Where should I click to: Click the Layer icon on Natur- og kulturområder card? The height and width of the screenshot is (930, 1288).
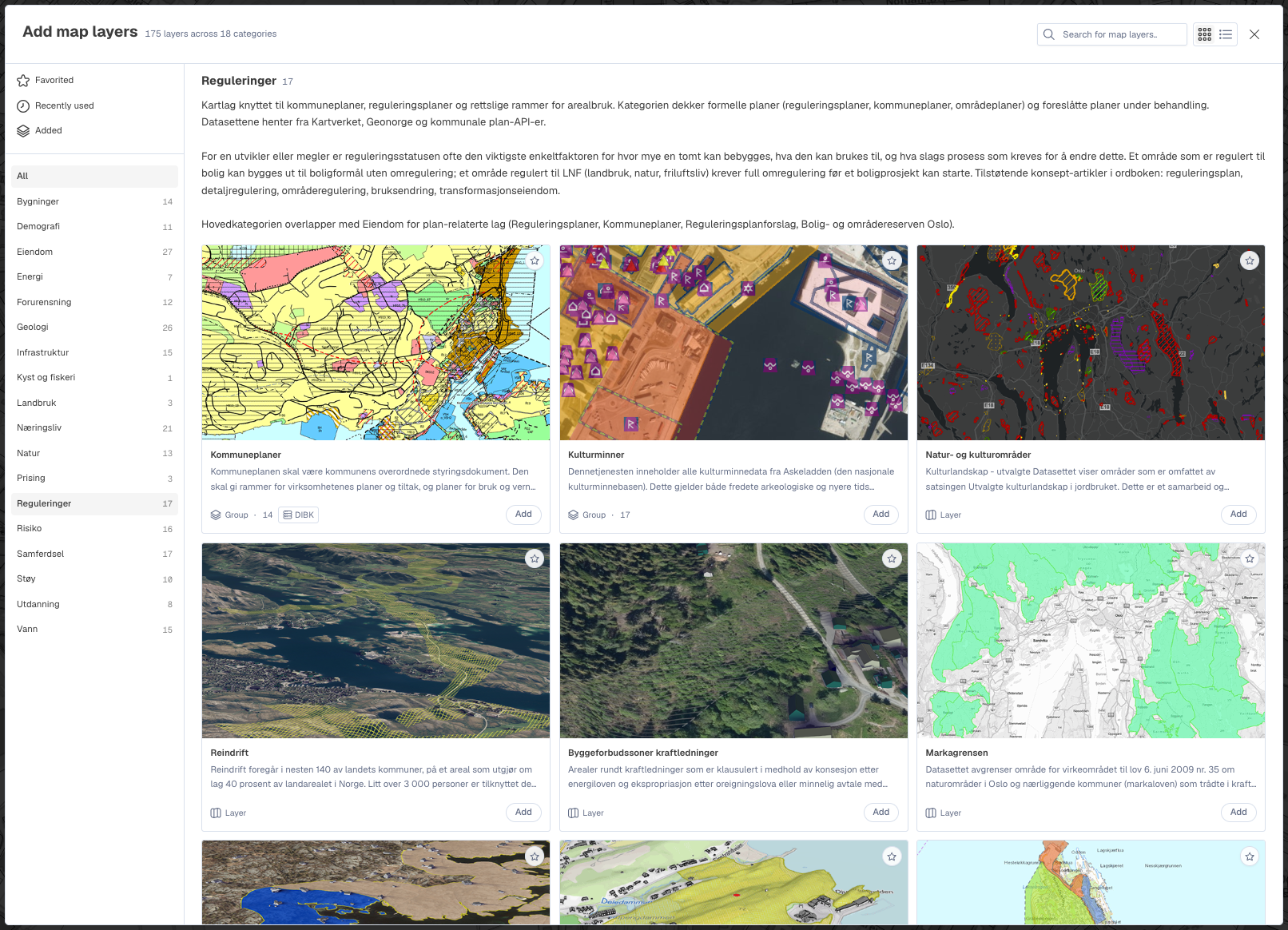point(931,515)
